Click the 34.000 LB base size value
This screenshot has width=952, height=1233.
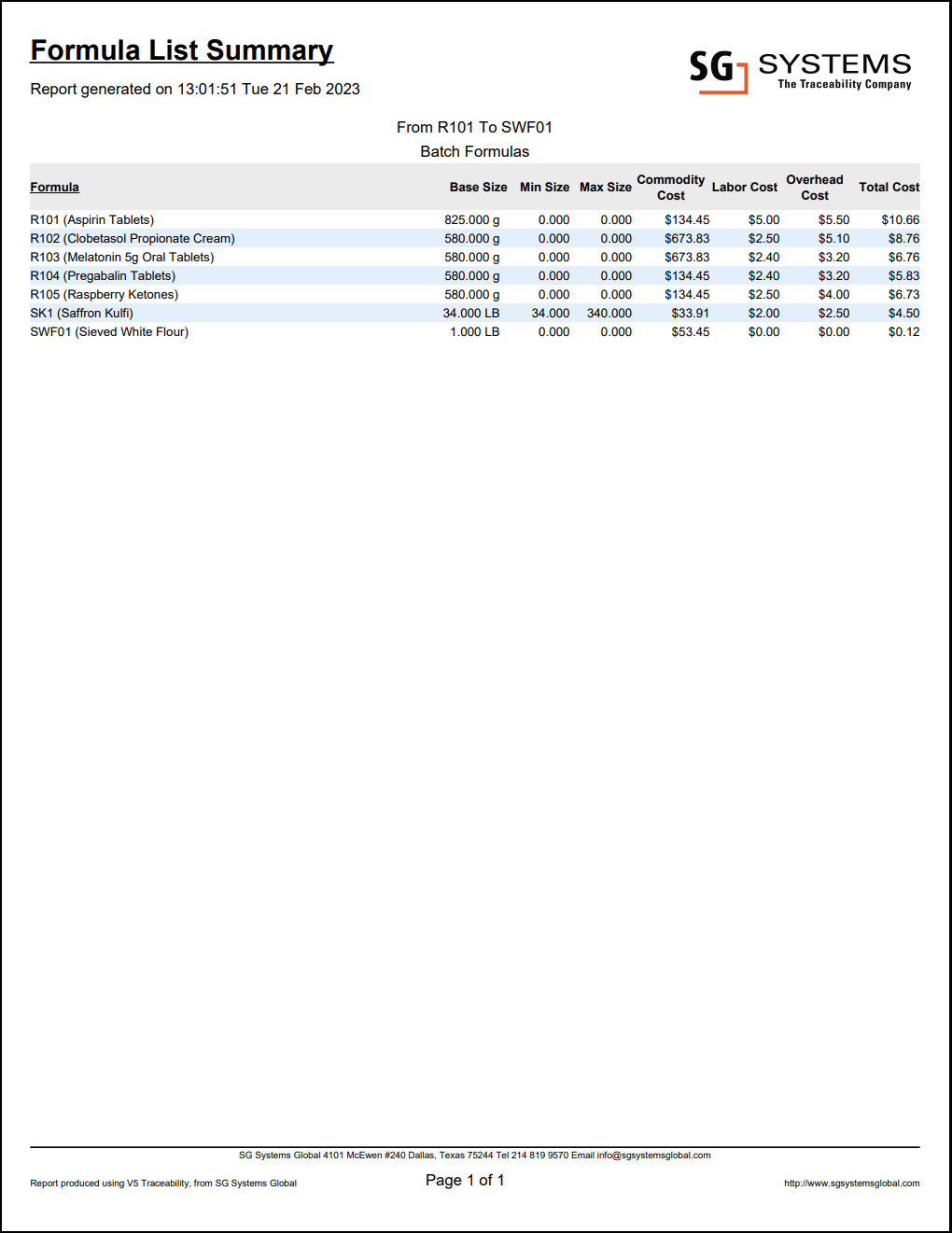[470, 313]
